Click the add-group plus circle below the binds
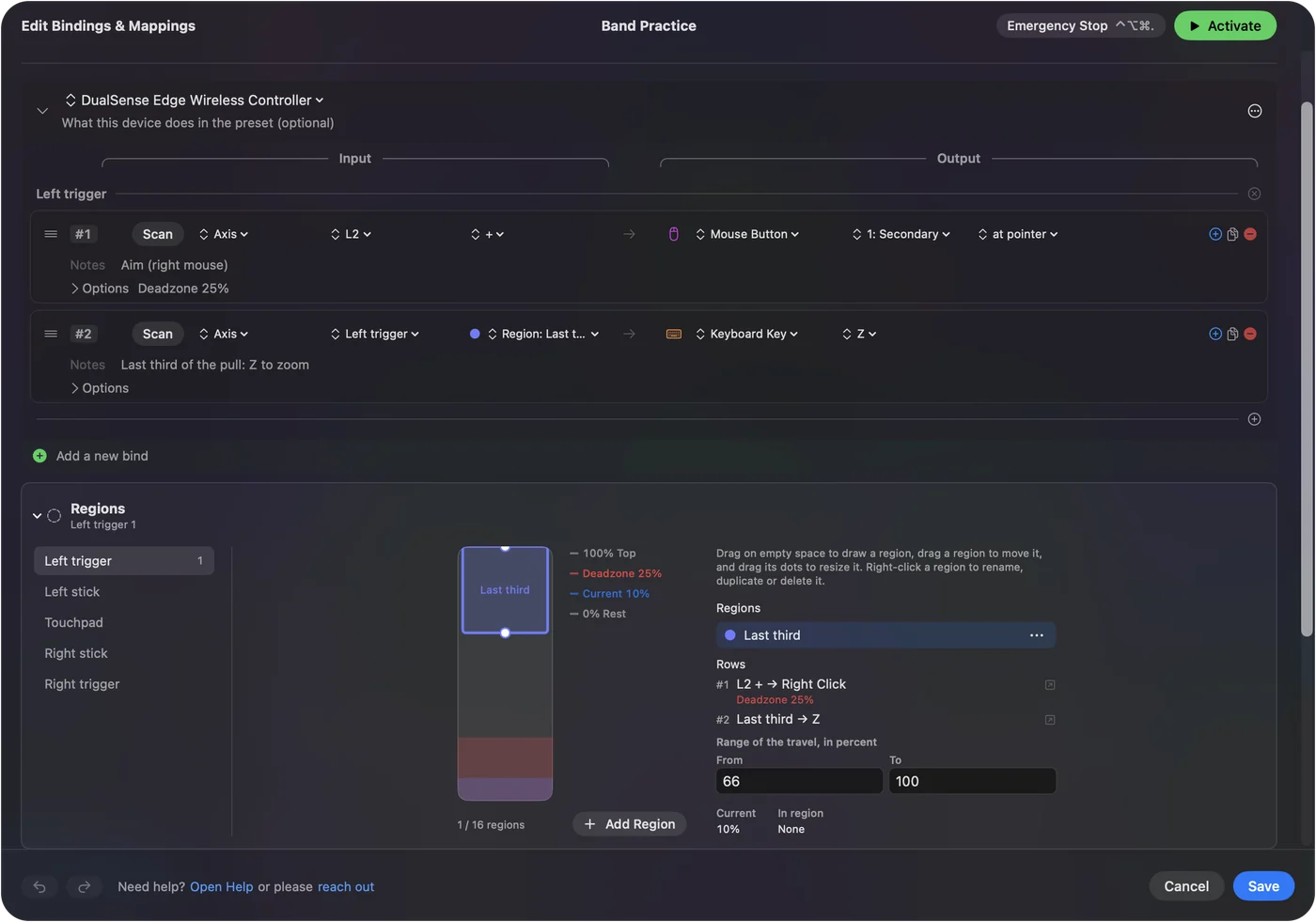 1254,419
